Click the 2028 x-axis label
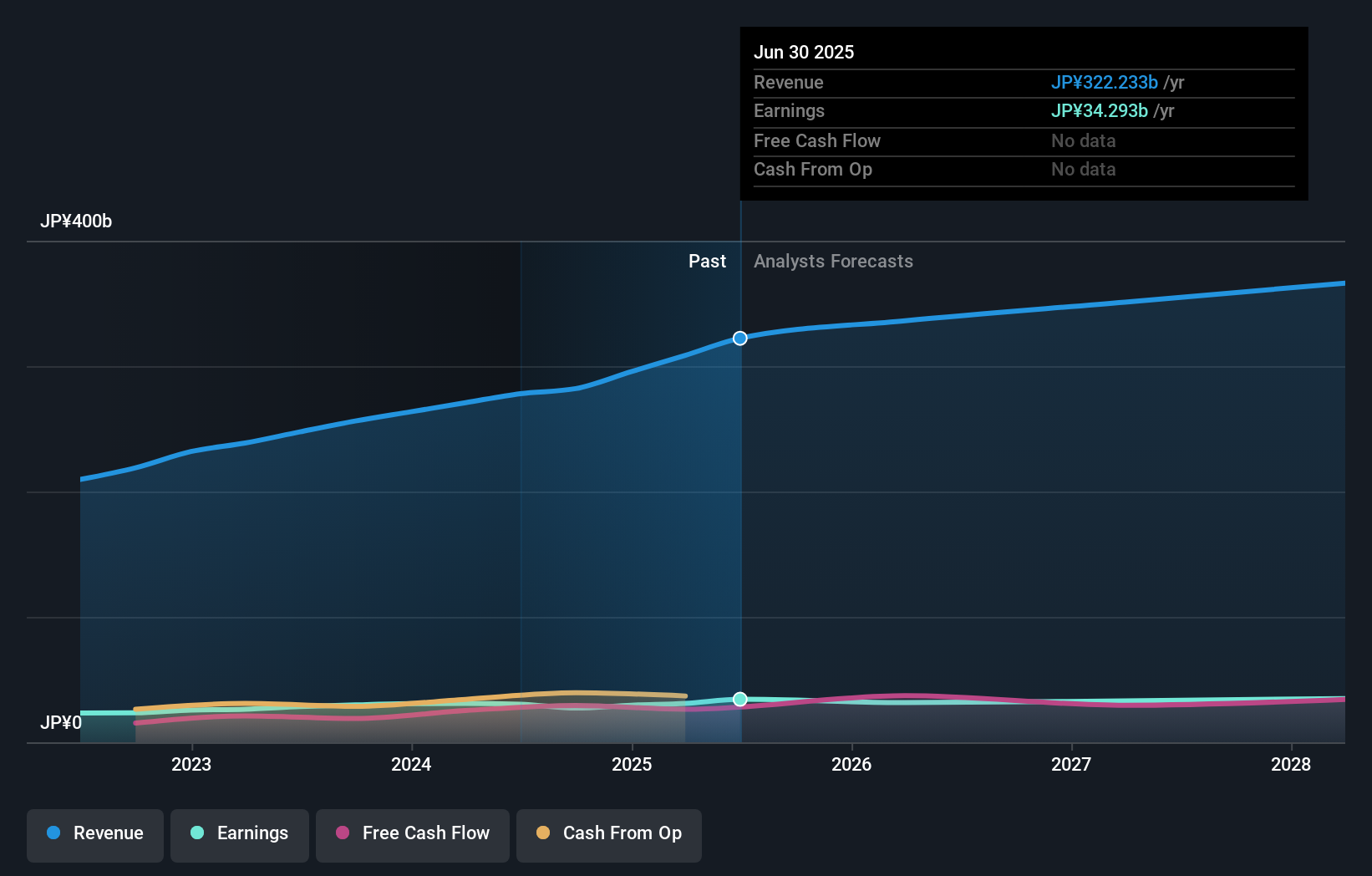 (x=1291, y=764)
